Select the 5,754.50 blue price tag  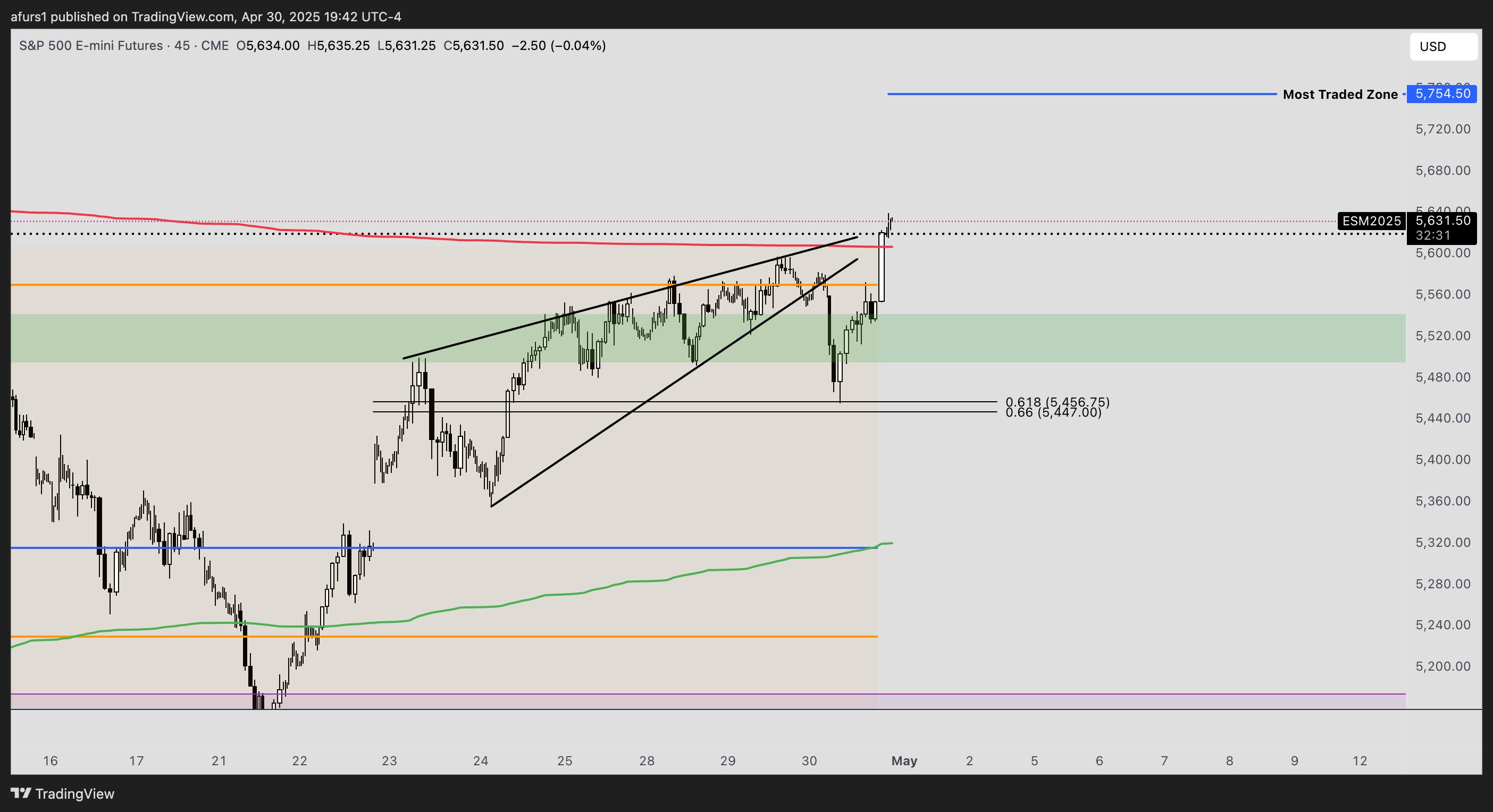[1442, 94]
